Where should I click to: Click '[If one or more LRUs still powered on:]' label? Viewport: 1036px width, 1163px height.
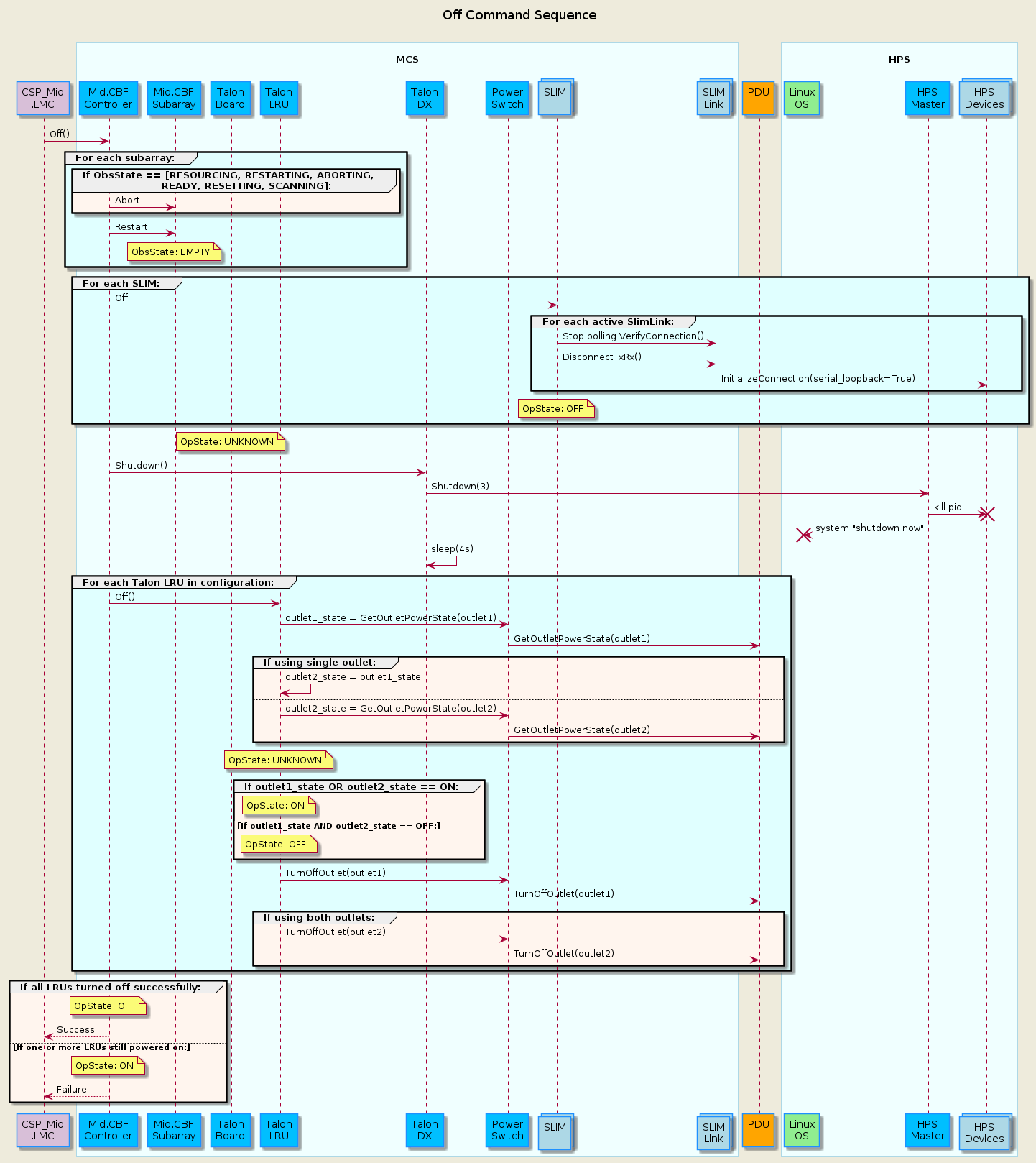(101, 1047)
